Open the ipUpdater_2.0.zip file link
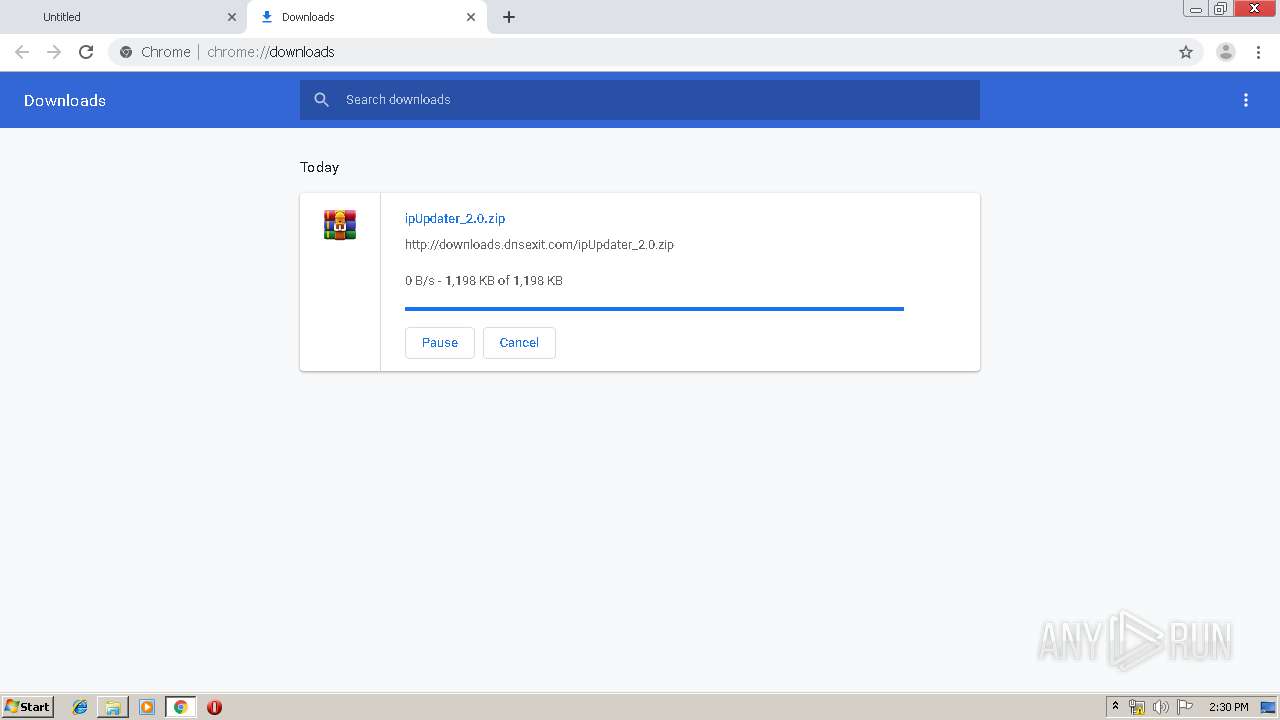 [x=455, y=218]
